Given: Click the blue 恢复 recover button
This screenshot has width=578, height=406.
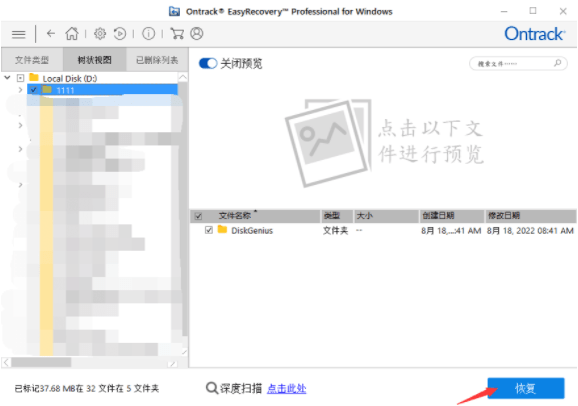Looking at the screenshot, I should [526, 388].
